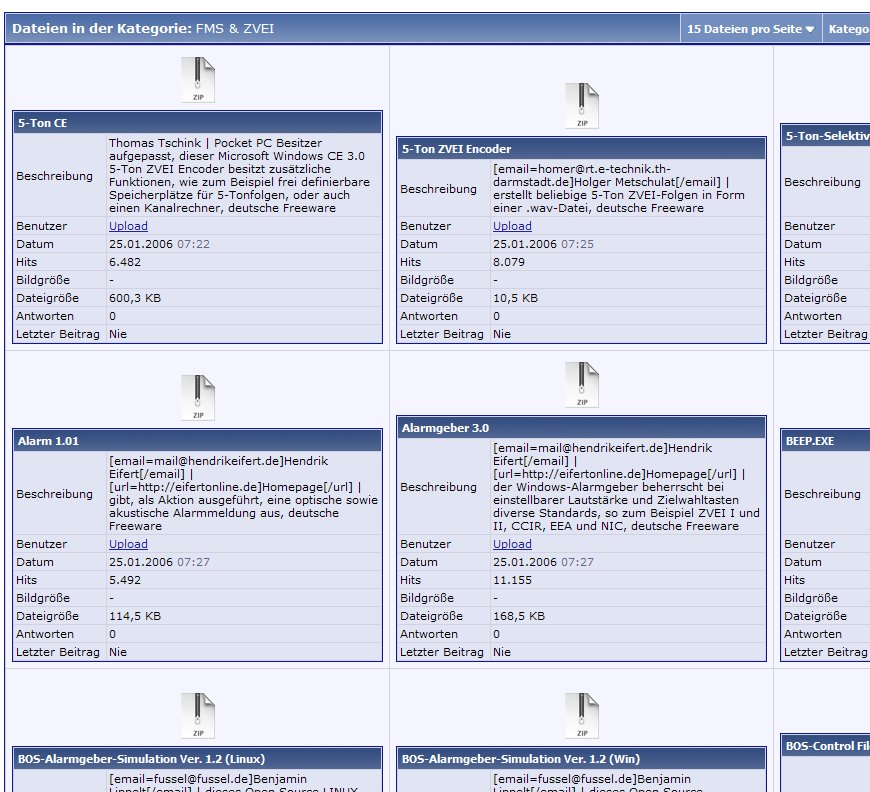This screenshot has height=792, width=870.
Task: Expand the '15 Dateien pro Seite' dropdown
Action: (x=750, y=29)
